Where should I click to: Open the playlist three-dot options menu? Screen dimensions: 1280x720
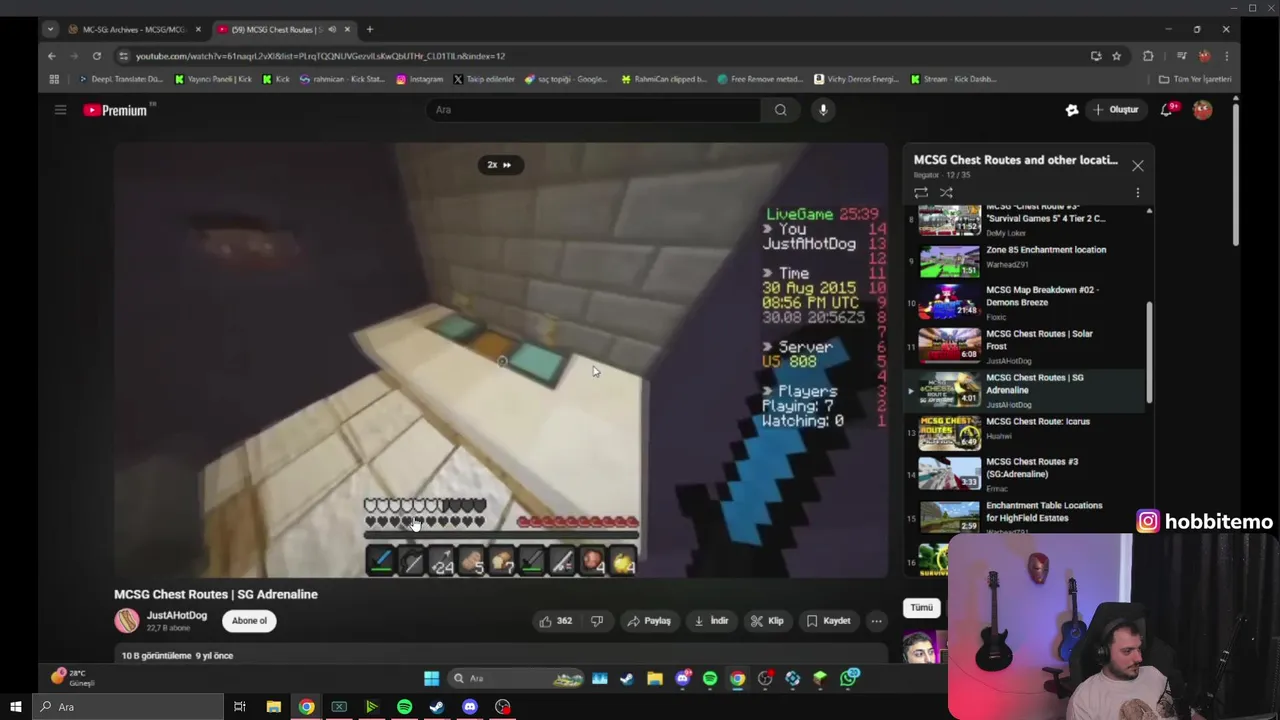pyautogui.click(x=1137, y=192)
